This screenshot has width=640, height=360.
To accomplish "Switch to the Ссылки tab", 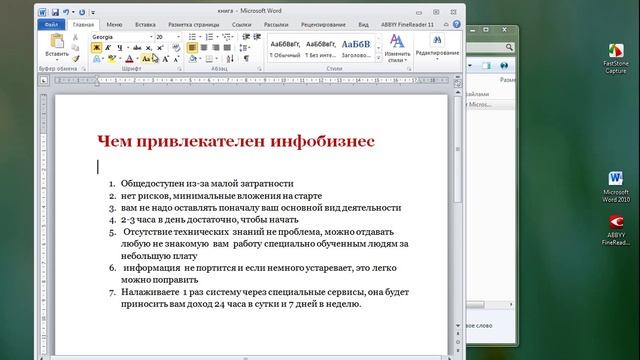I will [x=241, y=24].
